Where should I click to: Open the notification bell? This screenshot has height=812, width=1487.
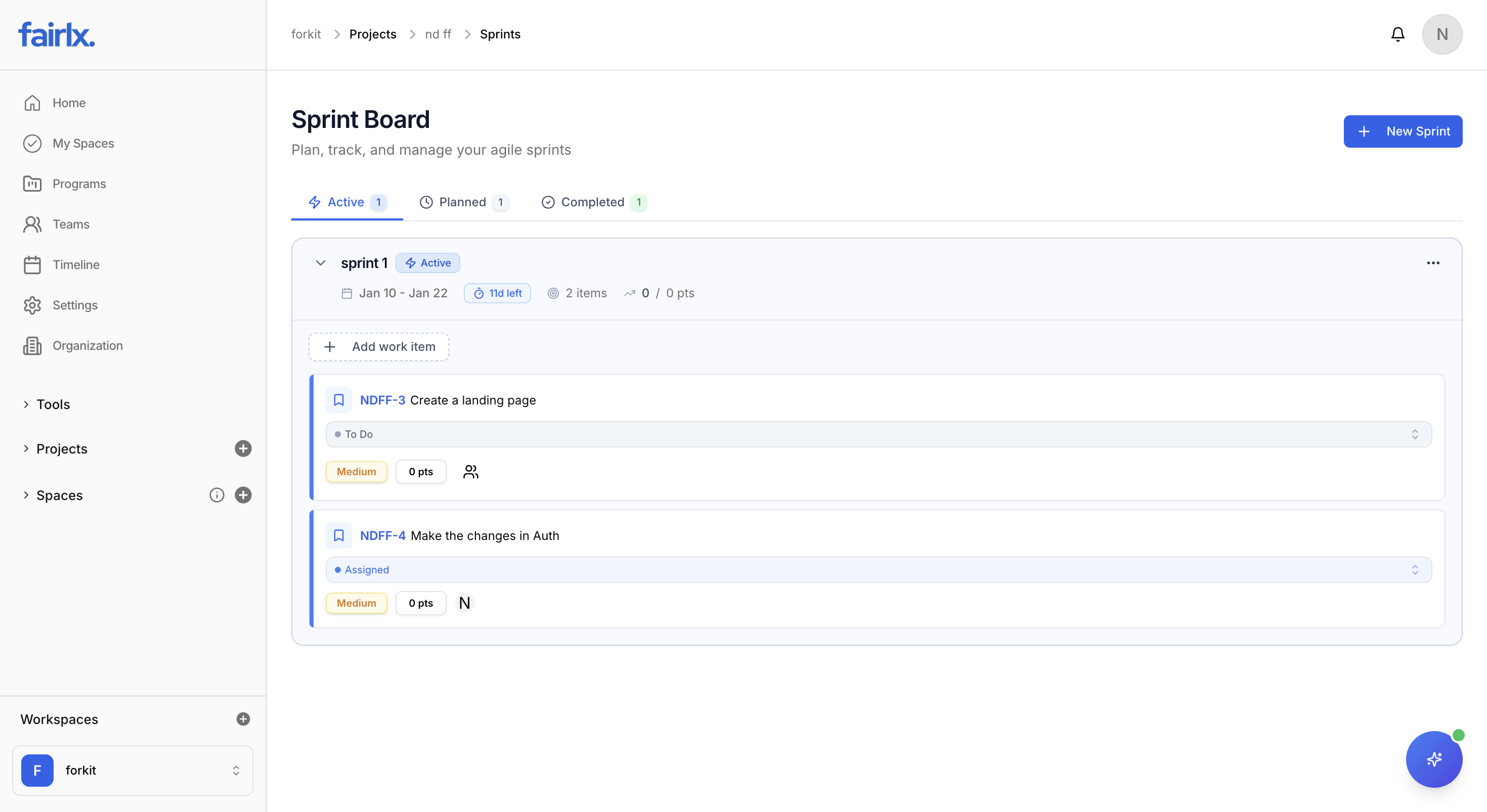[x=1397, y=34]
